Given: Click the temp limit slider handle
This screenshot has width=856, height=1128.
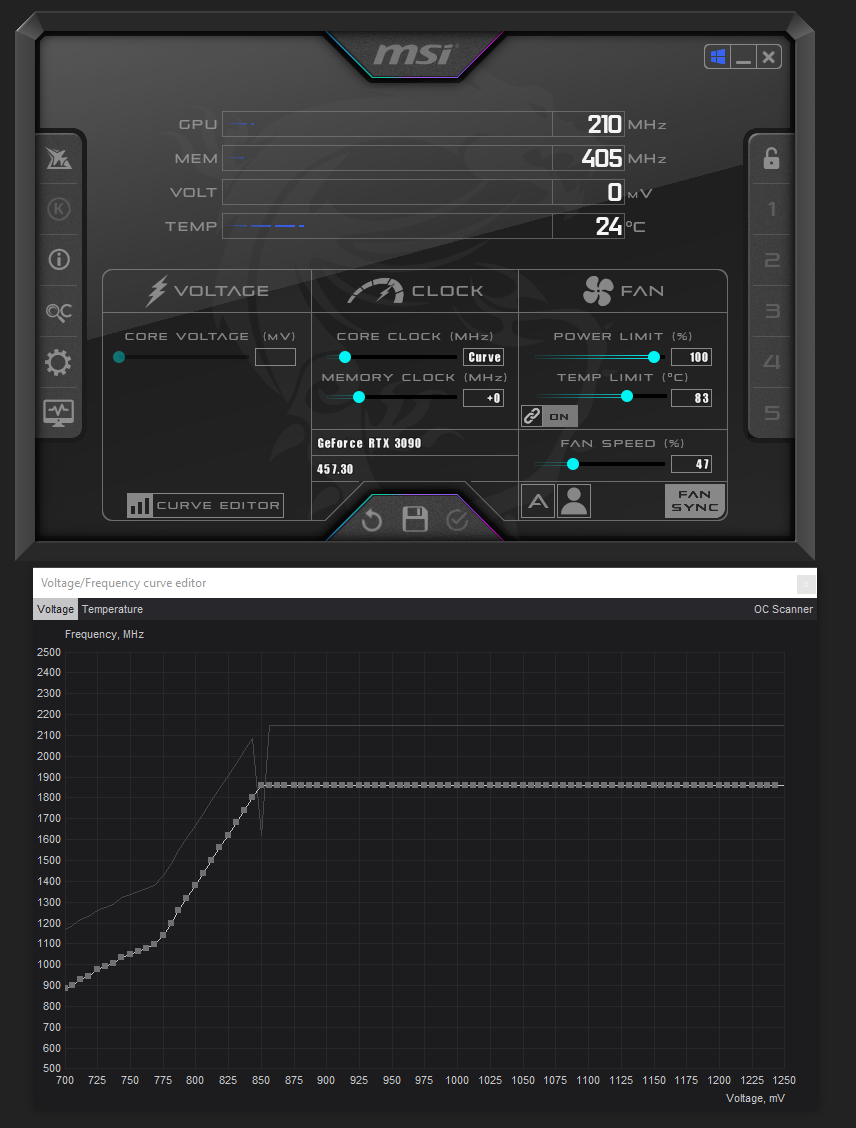Looking at the screenshot, I should (627, 396).
